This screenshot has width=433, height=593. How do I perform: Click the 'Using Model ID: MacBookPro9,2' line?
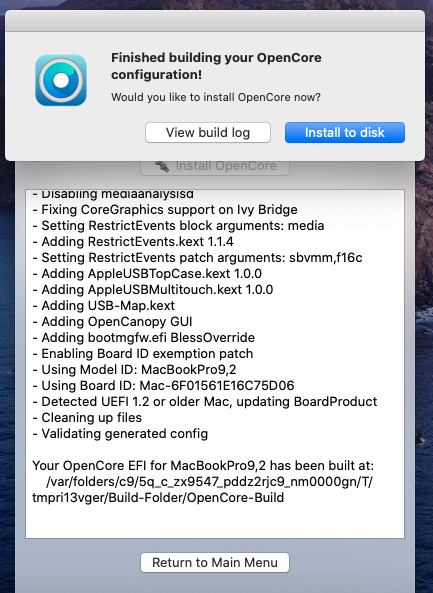coord(134,369)
